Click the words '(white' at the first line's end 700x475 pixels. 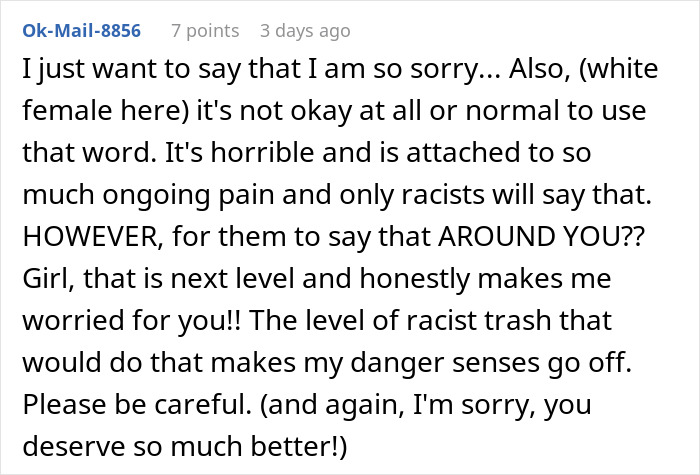tap(619, 69)
